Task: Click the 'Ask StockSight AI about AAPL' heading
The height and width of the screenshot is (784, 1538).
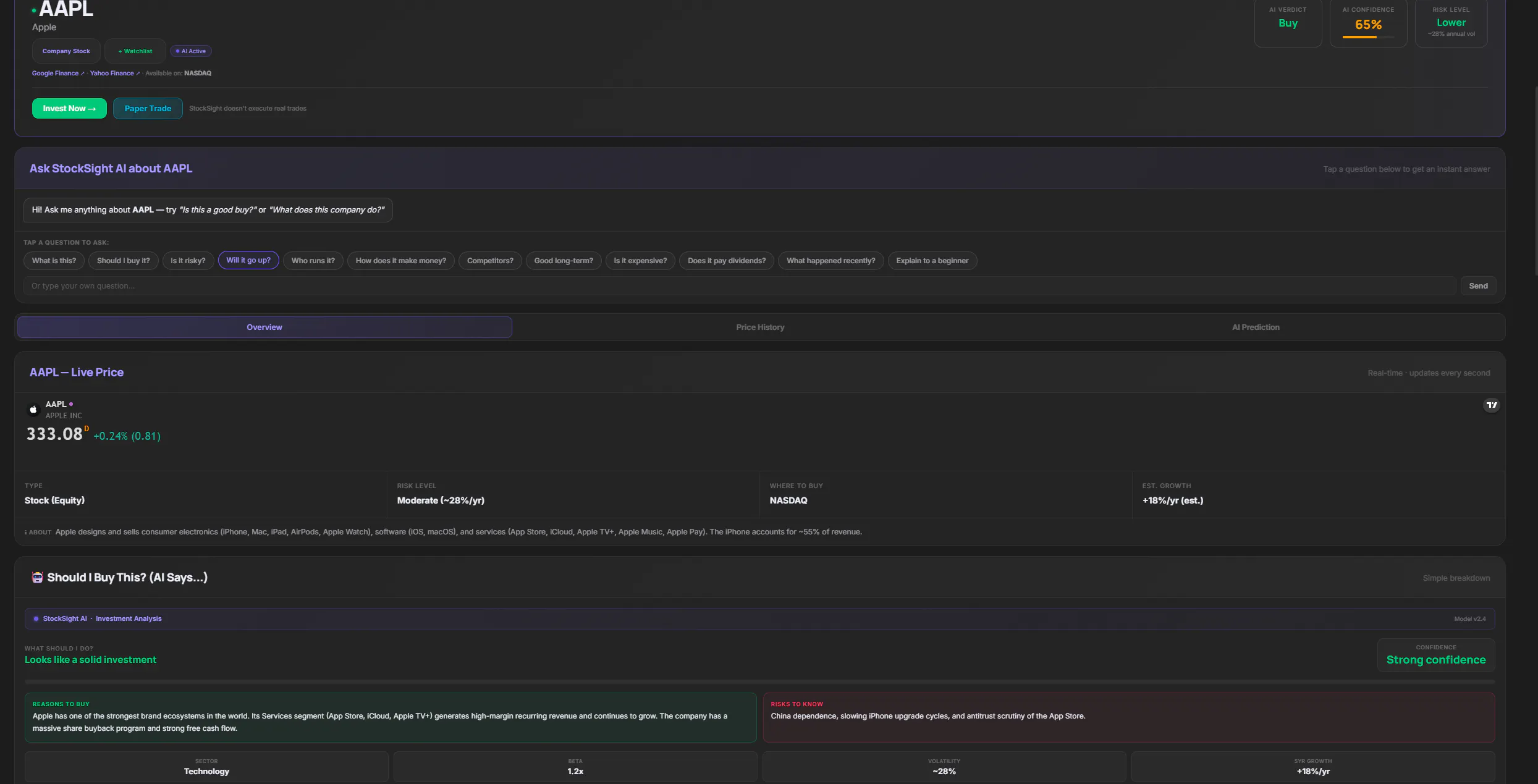Action: pos(111,169)
